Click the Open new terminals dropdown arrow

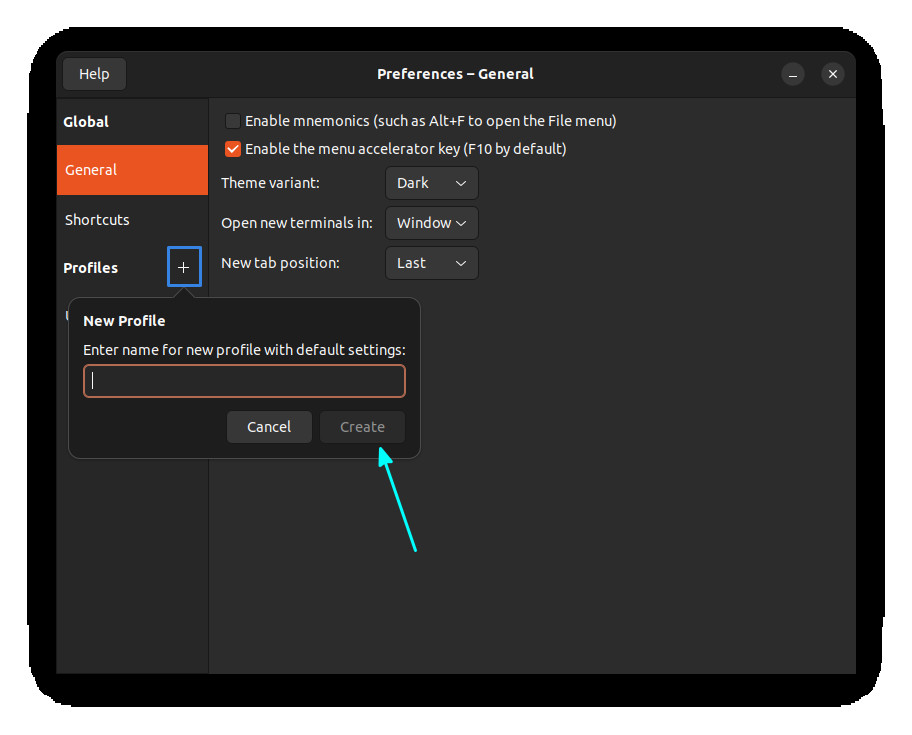pos(461,223)
